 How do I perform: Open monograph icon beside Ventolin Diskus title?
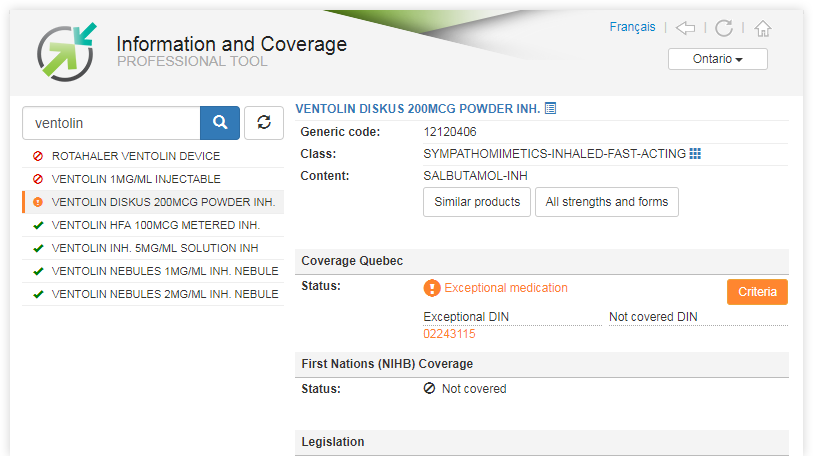[551, 108]
